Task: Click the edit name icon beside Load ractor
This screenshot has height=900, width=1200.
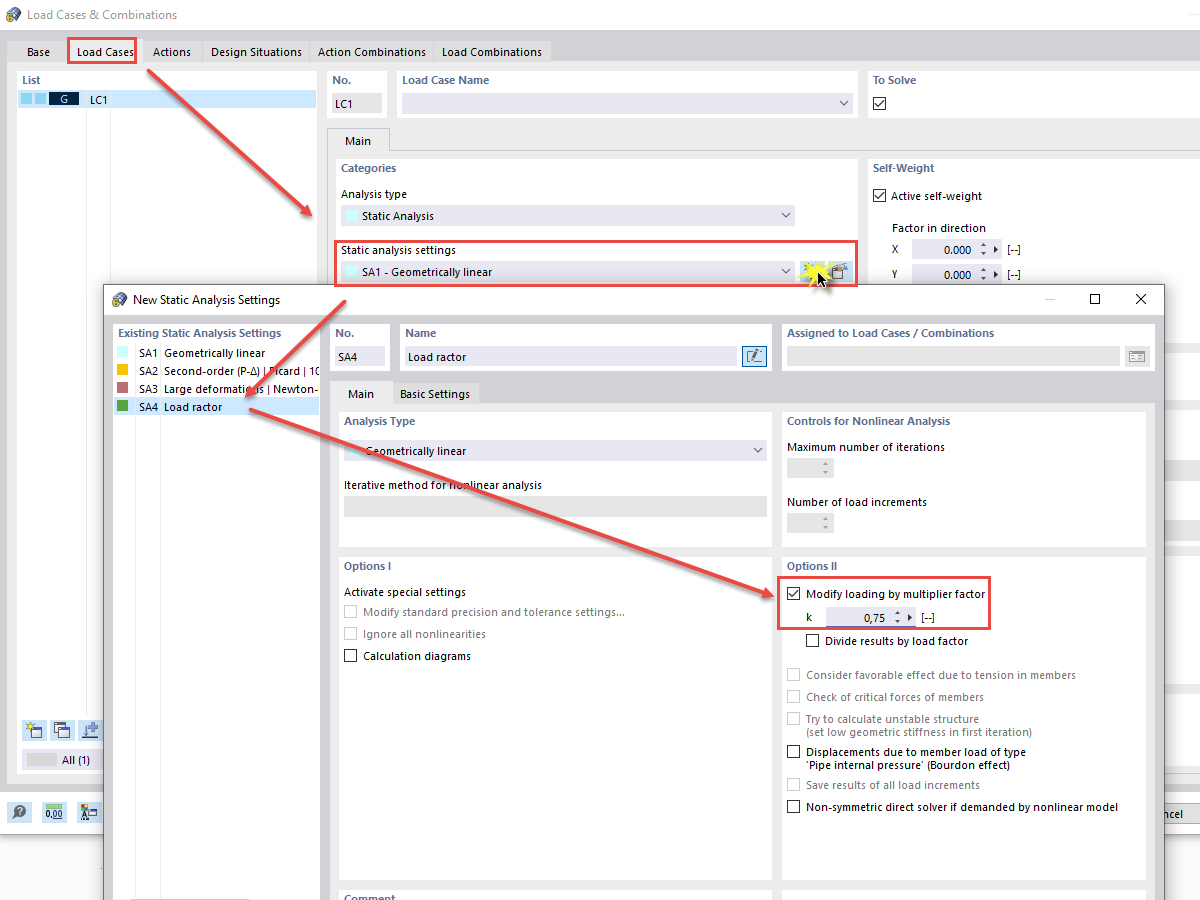Action: pos(754,356)
